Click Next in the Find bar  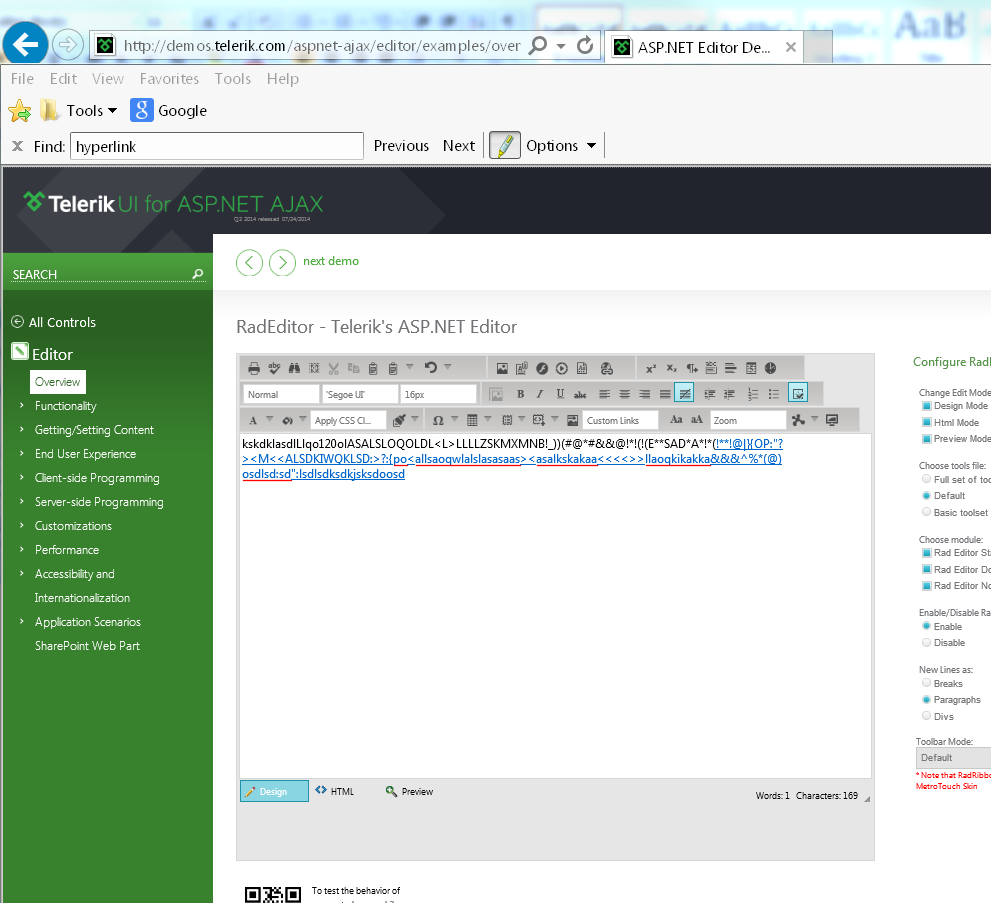coord(459,146)
